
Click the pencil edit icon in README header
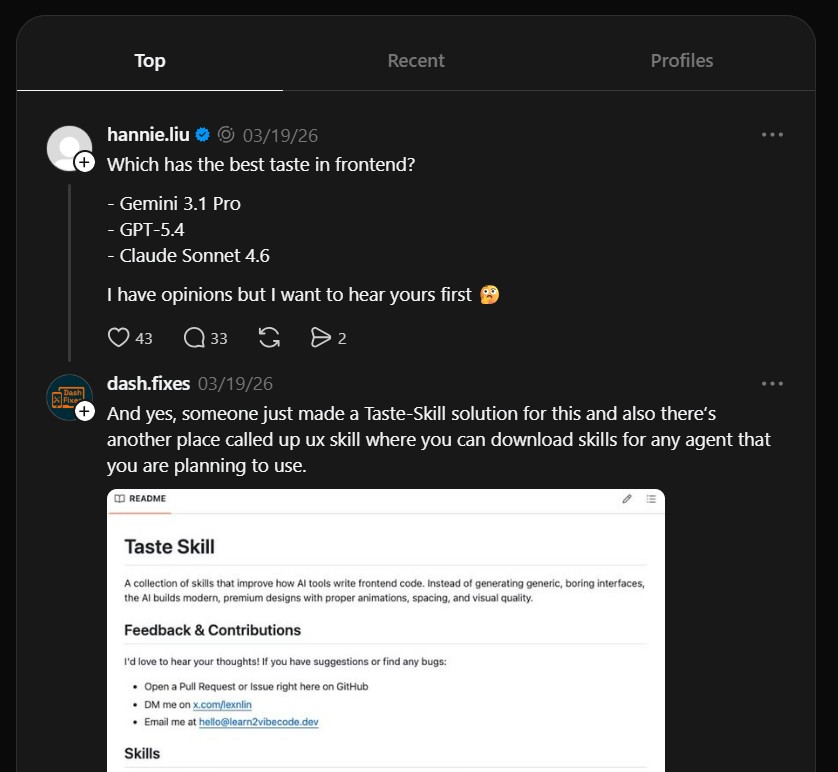coord(627,498)
